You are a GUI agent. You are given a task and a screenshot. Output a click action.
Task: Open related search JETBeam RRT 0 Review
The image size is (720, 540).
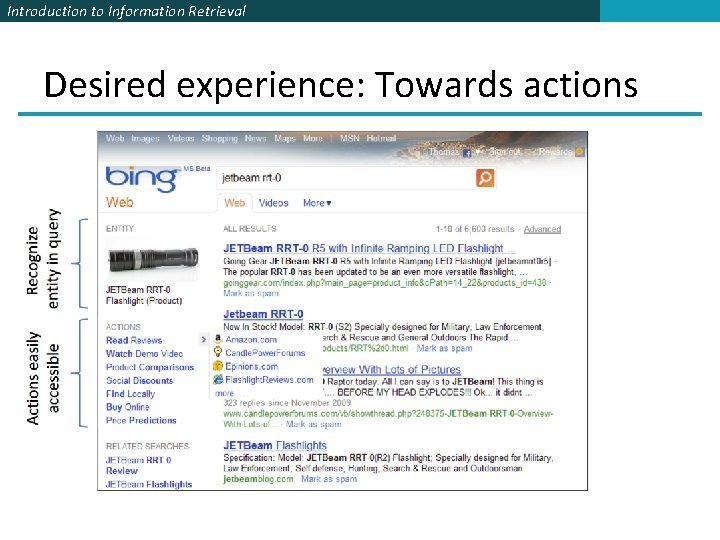click(138, 465)
